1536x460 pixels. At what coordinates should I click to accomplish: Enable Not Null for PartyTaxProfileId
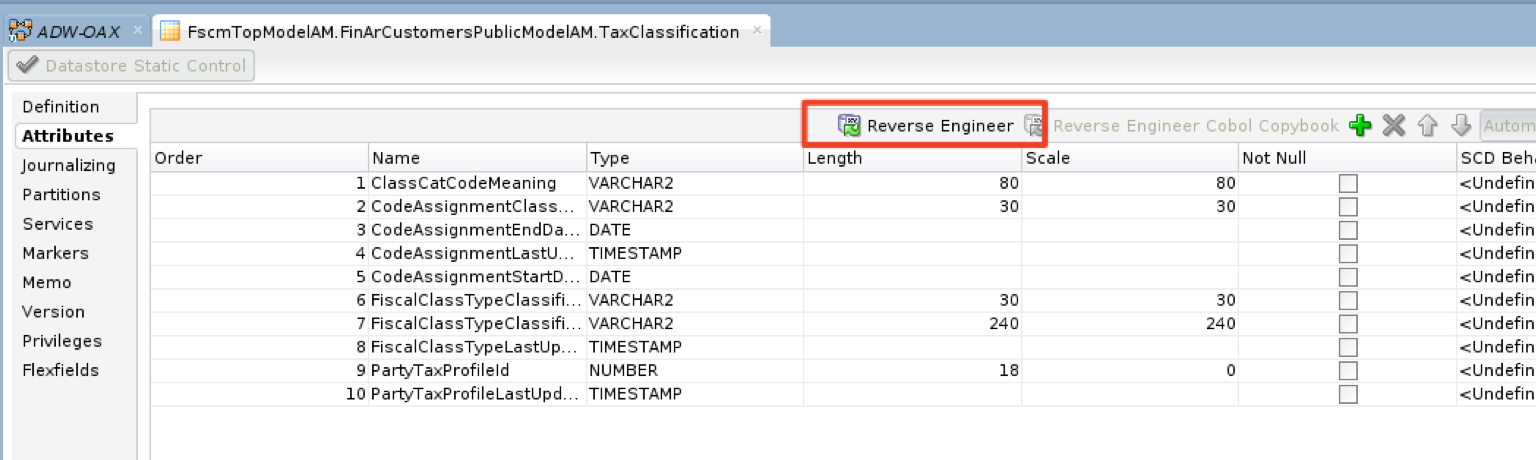[1348, 371]
